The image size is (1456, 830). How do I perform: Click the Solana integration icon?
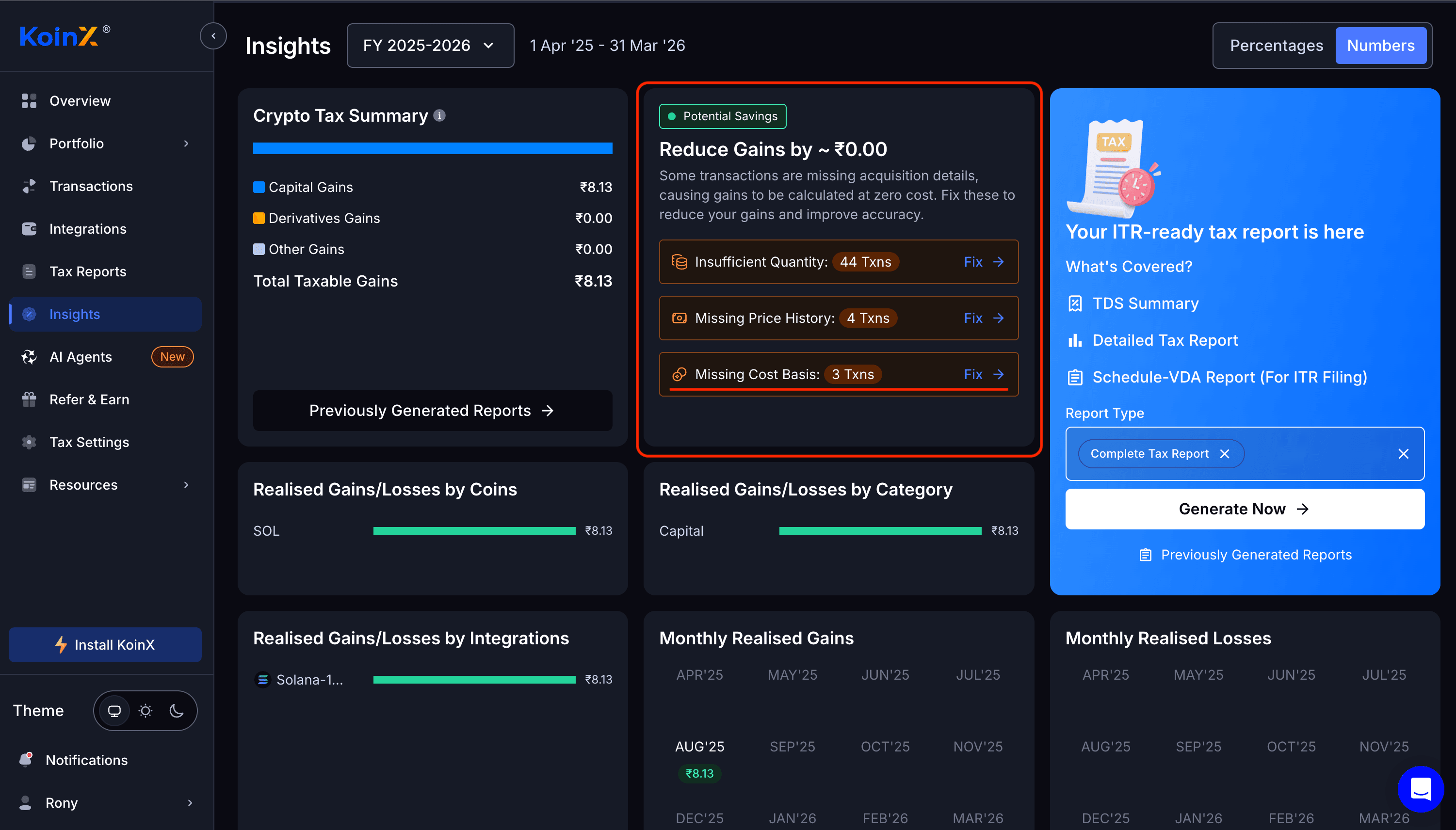(262, 680)
